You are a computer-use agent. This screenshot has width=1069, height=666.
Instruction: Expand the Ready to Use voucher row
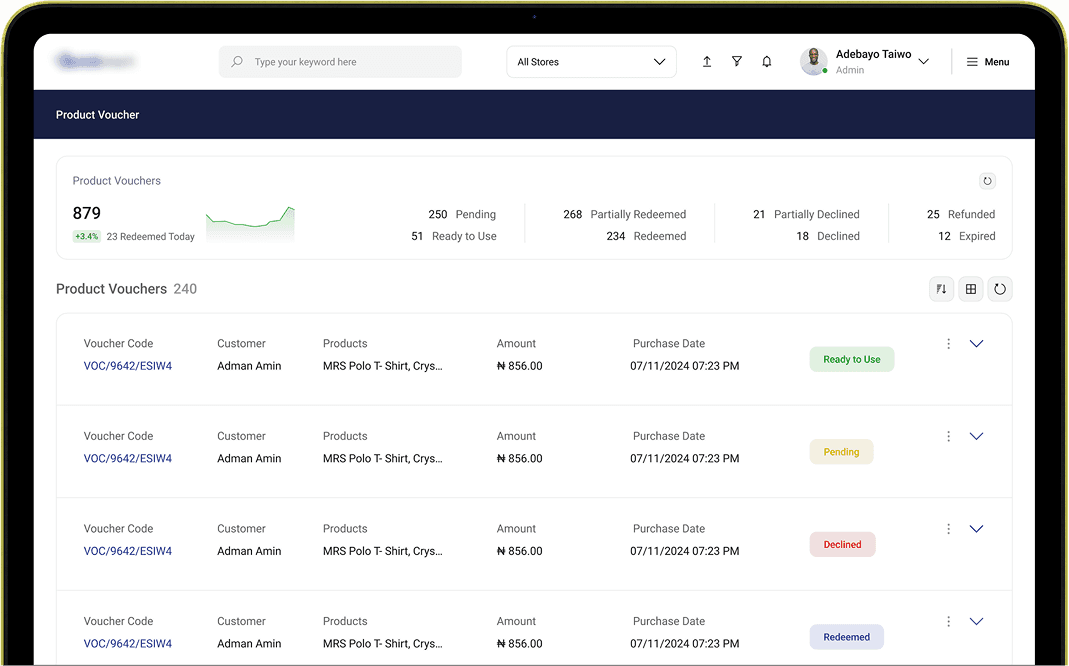(976, 344)
